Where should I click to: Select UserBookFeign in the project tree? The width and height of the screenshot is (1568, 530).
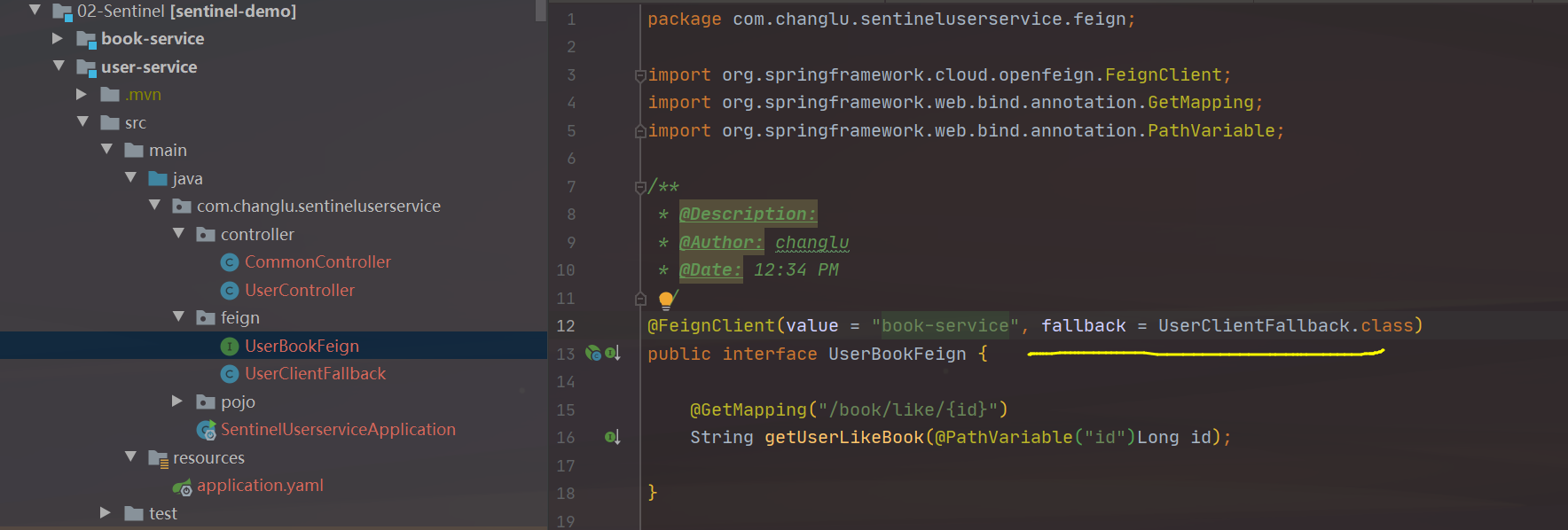(302, 346)
